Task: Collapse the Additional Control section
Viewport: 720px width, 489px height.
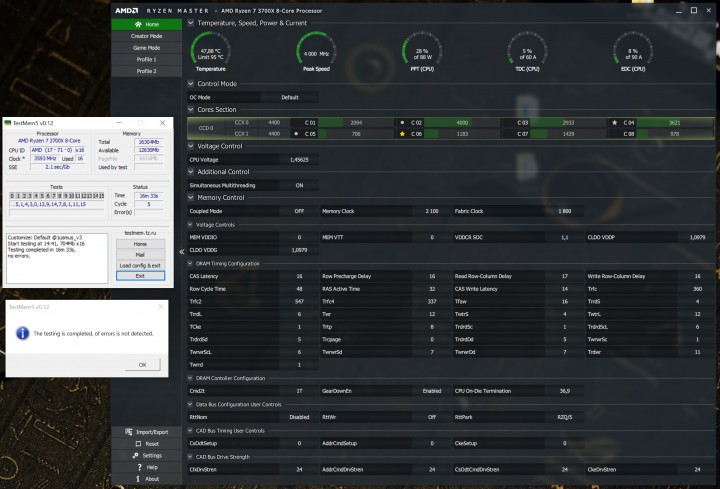Action: click(191, 171)
